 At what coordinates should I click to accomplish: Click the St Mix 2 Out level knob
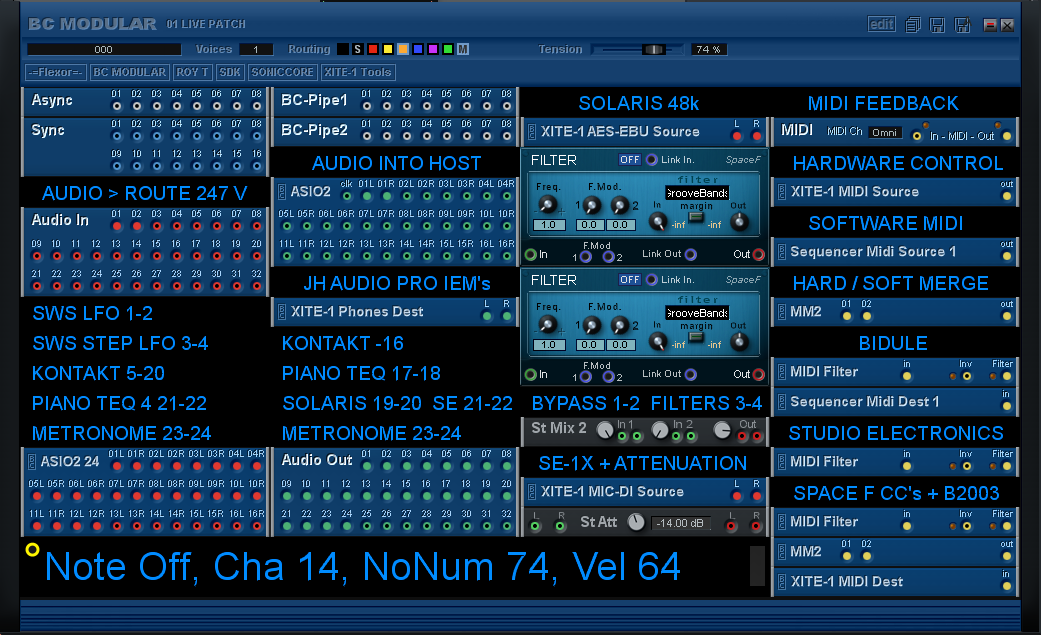pyautogui.click(x=722, y=430)
